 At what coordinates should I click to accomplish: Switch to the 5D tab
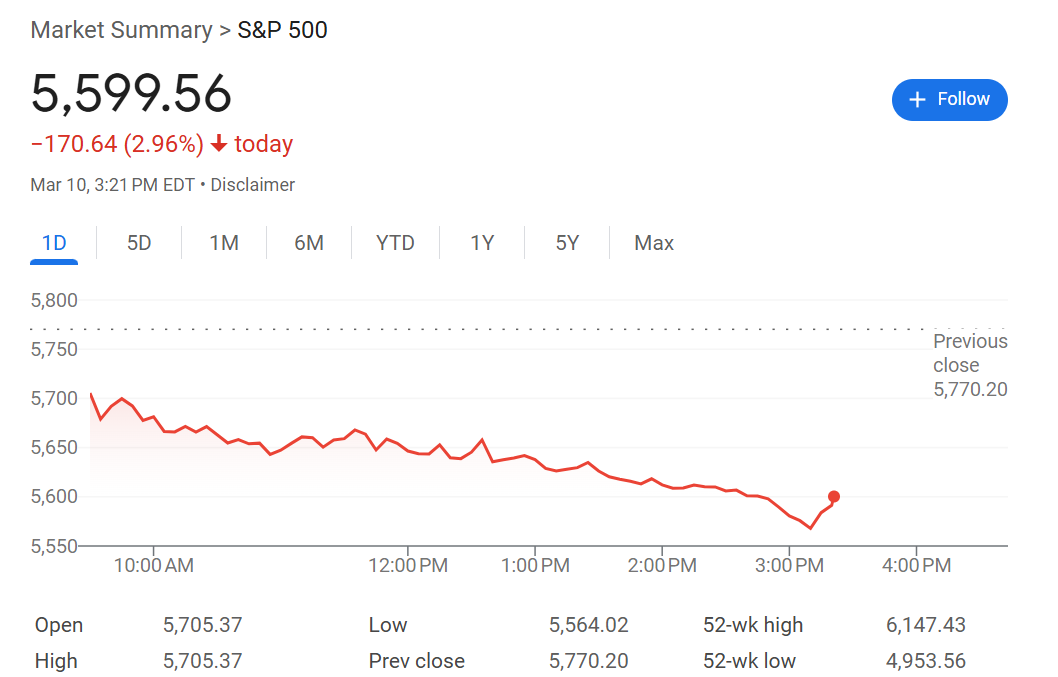pyautogui.click(x=139, y=243)
